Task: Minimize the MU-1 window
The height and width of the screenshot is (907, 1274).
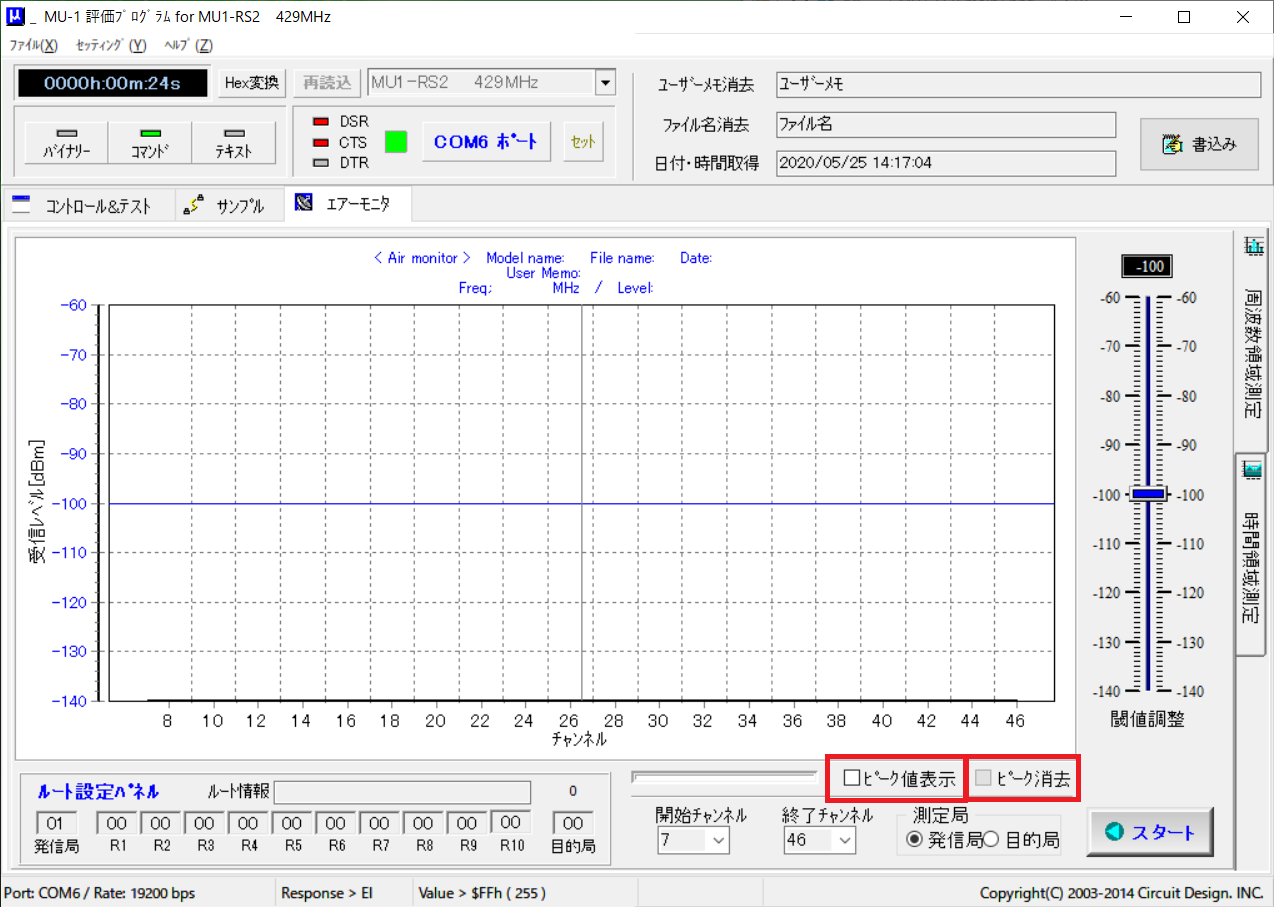Action: click(1126, 17)
